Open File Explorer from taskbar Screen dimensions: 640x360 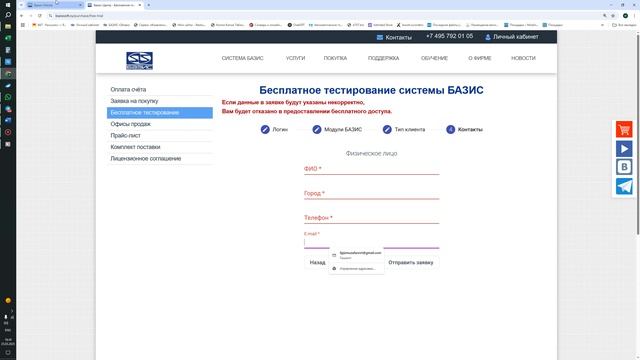[x=8, y=26]
